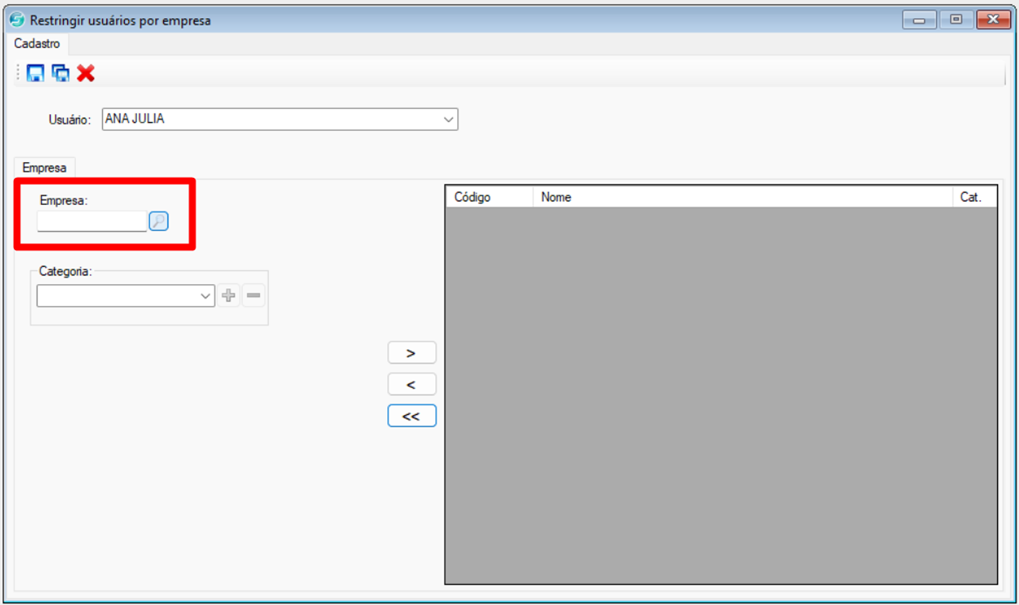Click the application icon in title bar
The image size is (1019, 605).
17,20
